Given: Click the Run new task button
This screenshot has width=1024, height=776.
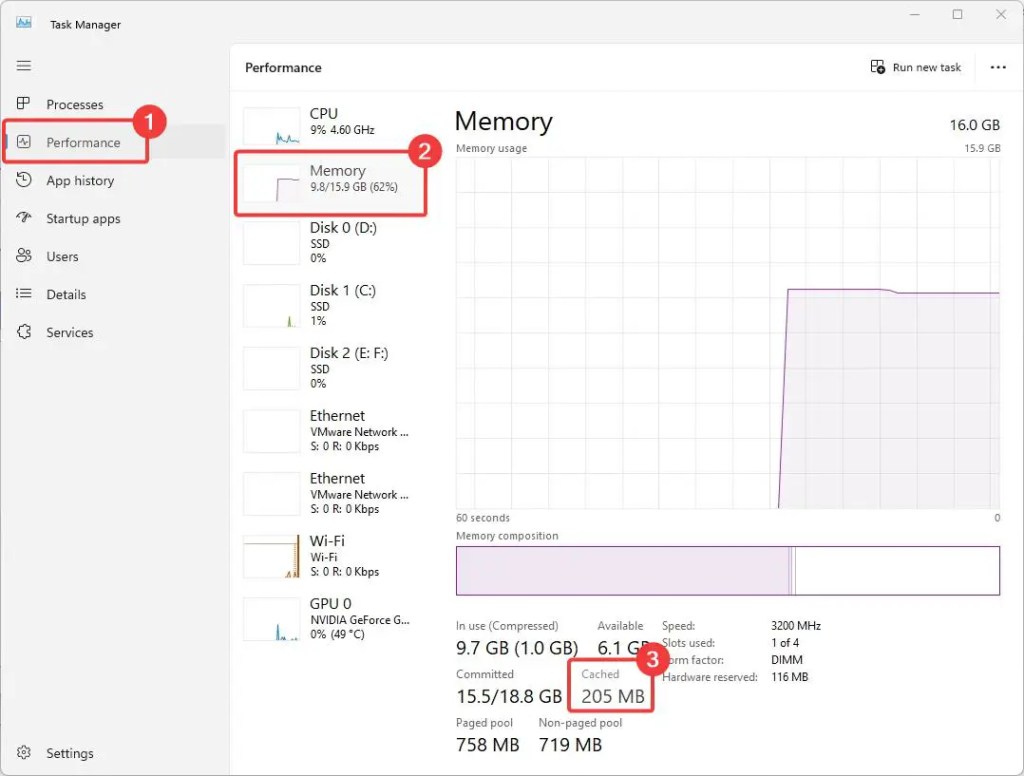Looking at the screenshot, I should pyautogui.click(x=916, y=67).
